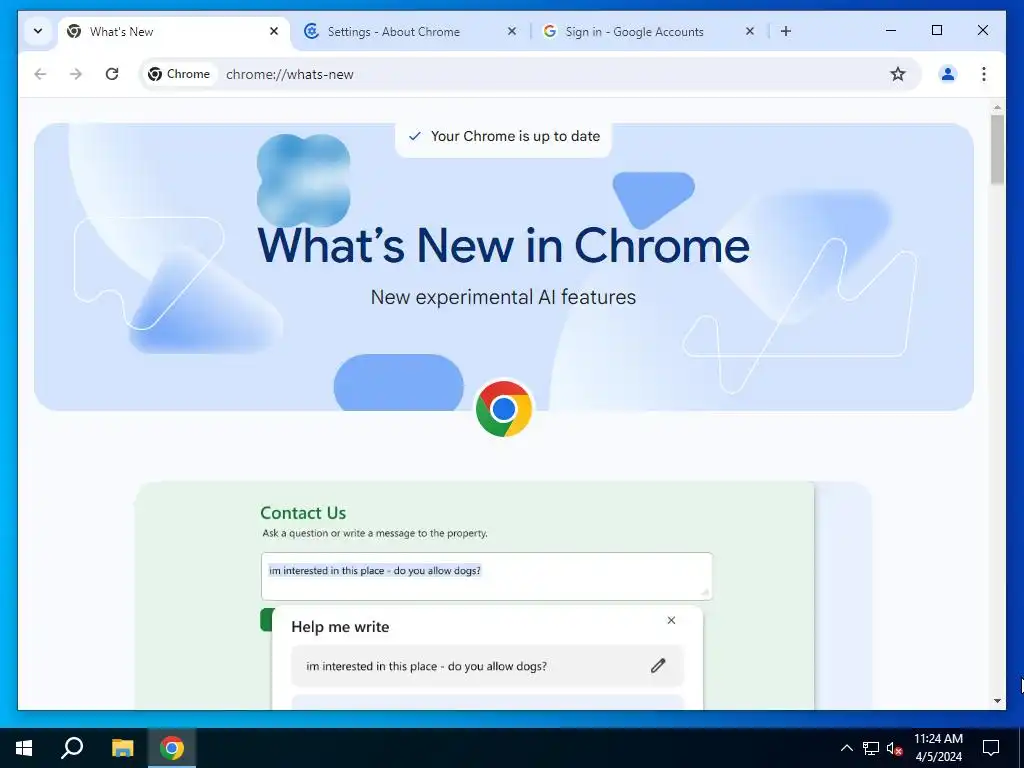Close the Help me write popup
The height and width of the screenshot is (768, 1024).
pos(671,620)
